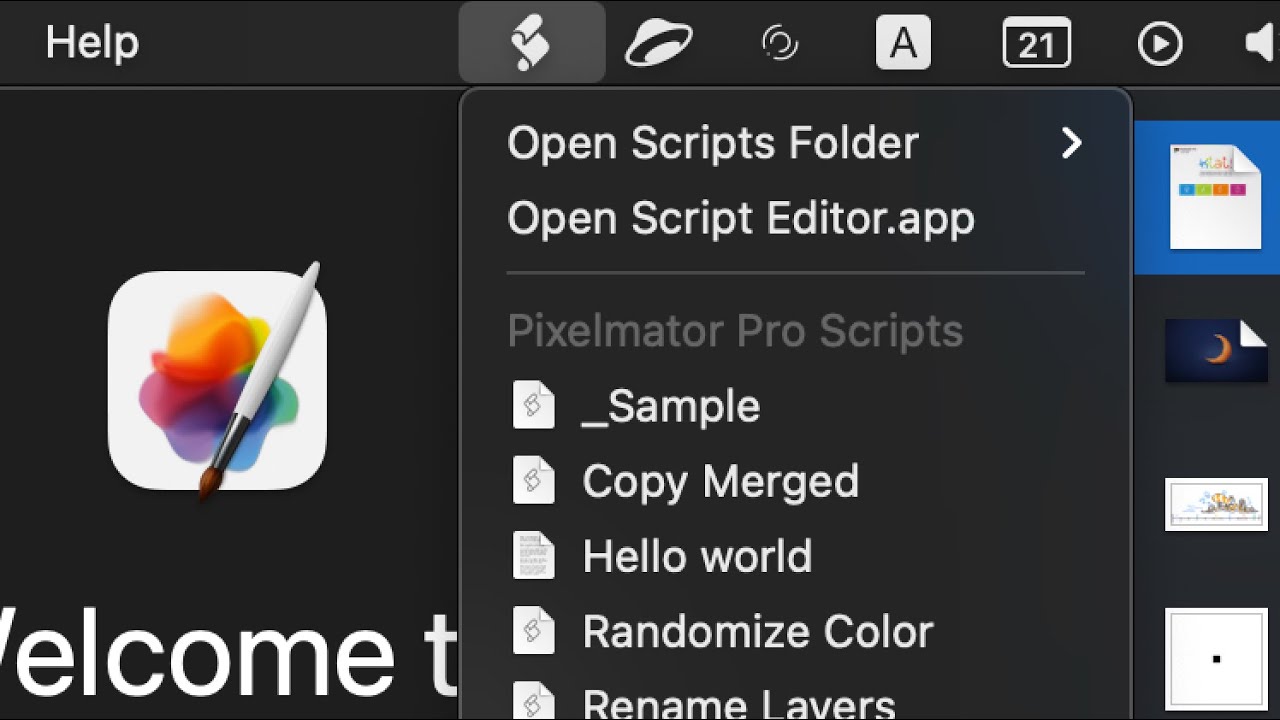Click the planet-shaped menu bar icon
1280x720 pixels.
pyautogui.click(x=658, y=44)
